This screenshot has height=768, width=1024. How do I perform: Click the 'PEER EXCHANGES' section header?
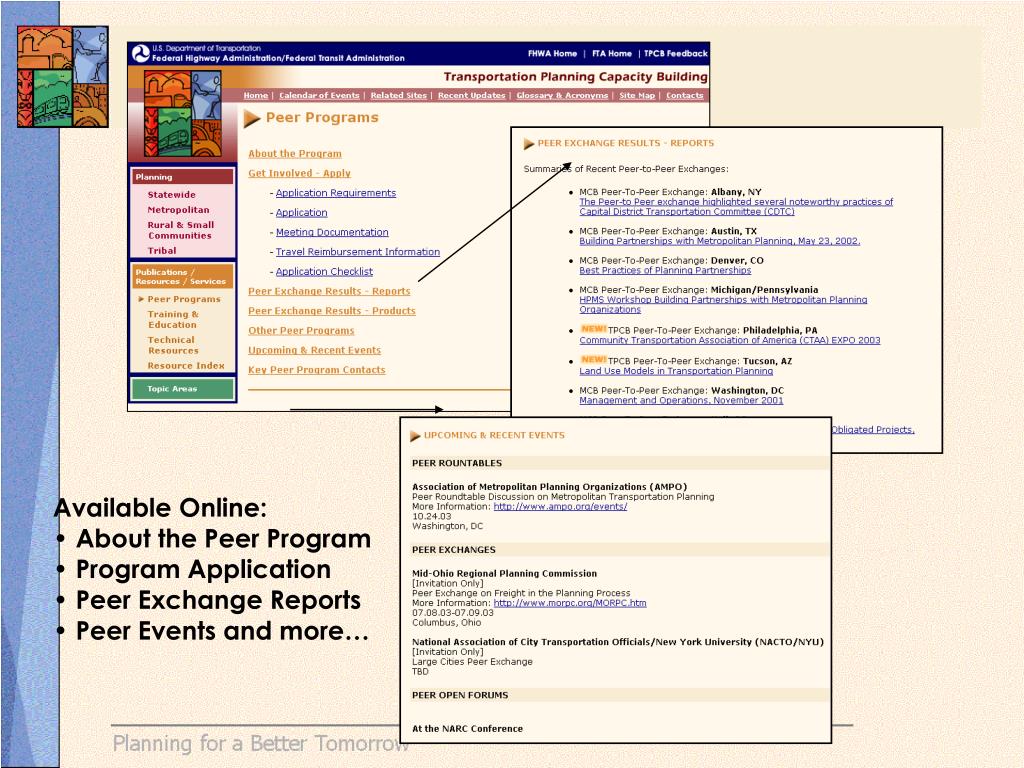454,550
